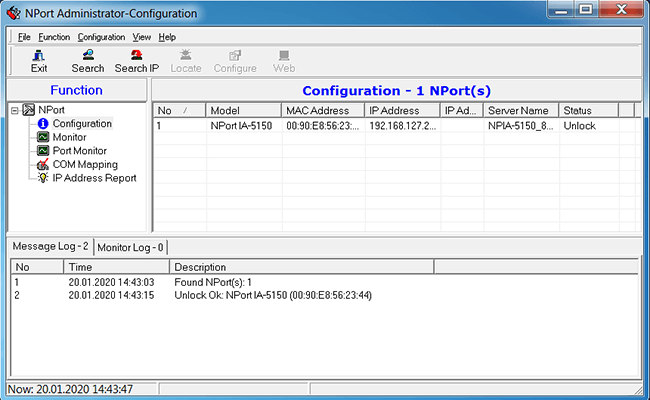
Task: Maximize the NPort Administrator window
Action: [586, 10]
